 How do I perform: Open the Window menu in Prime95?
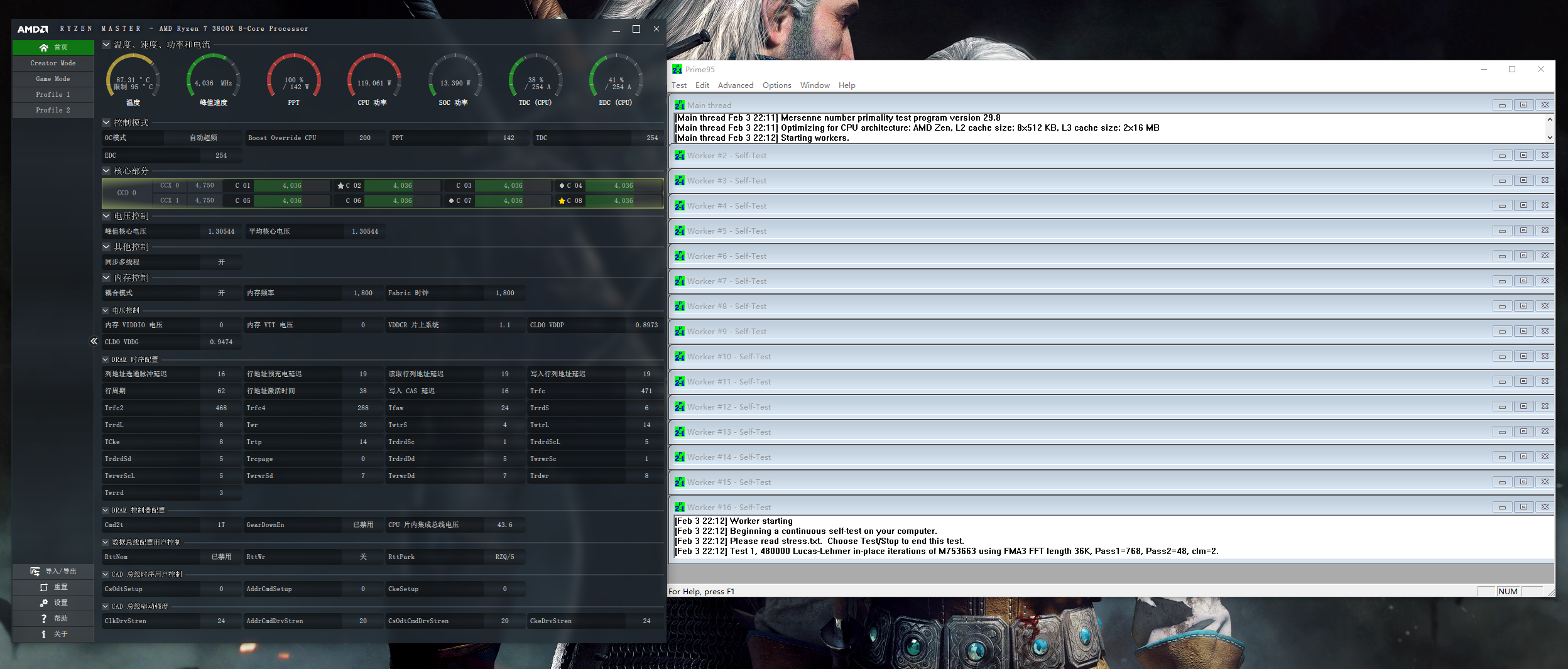[815, 85]
